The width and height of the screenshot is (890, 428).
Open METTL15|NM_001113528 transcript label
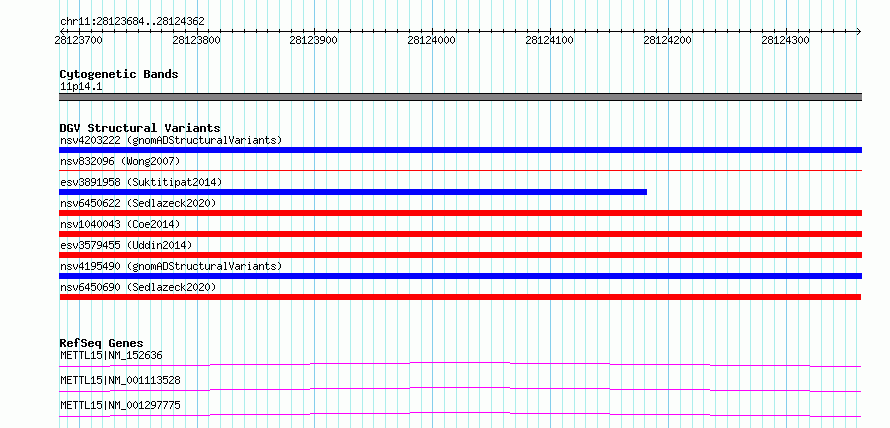(120, 380)
